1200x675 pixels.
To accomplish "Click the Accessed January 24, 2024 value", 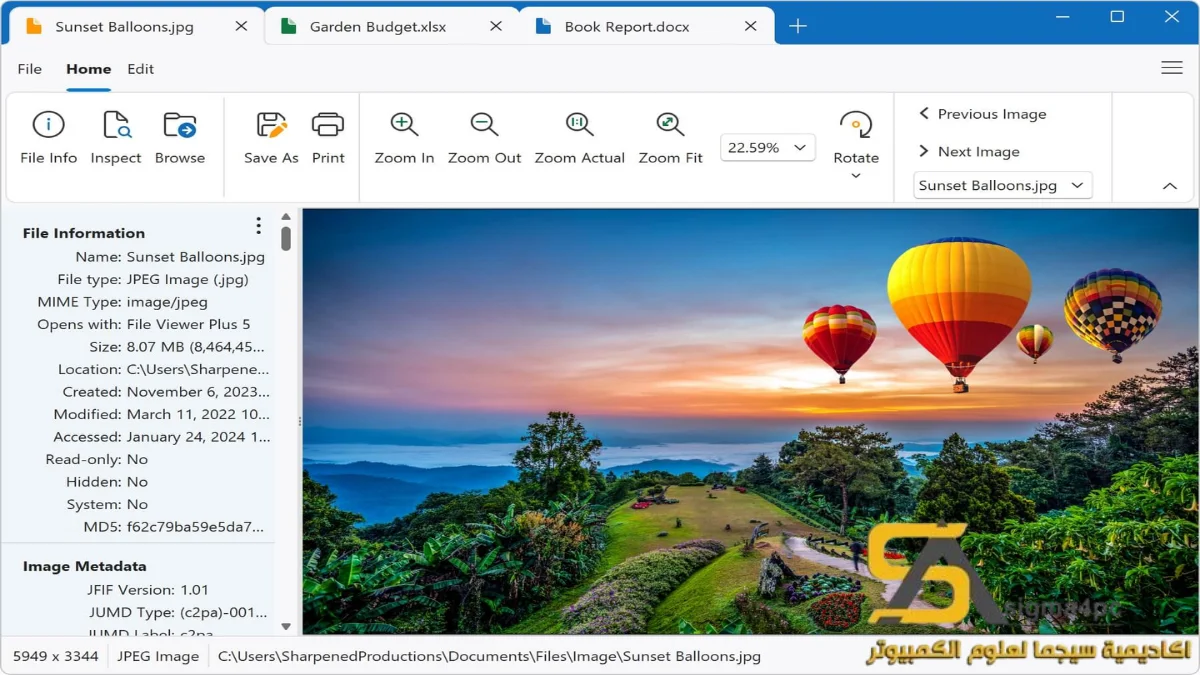I will pyautogui.click(x=198, y=437).
